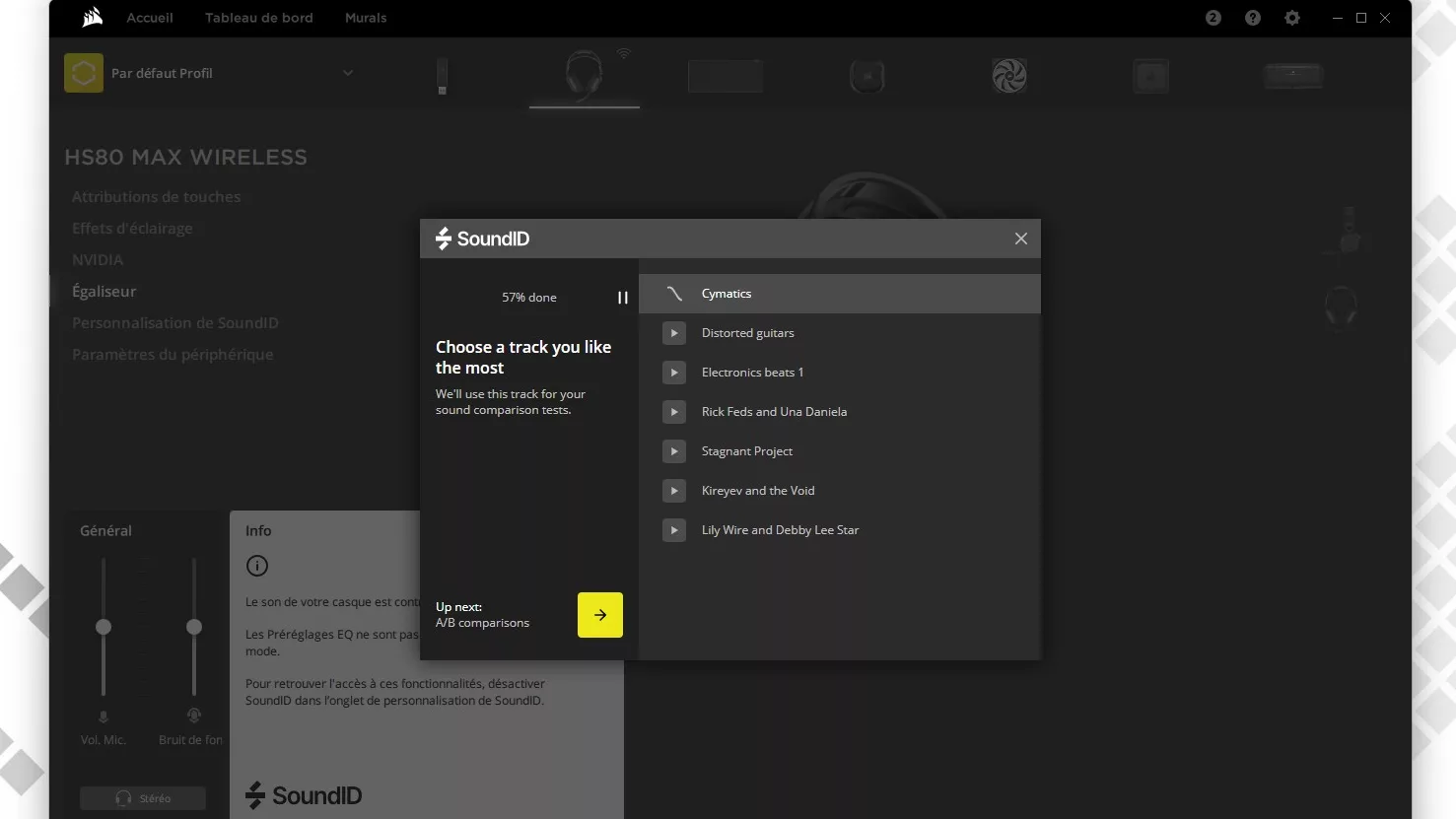
Task: Play the Stagnant Project track
Action: [x=674, y=451]
